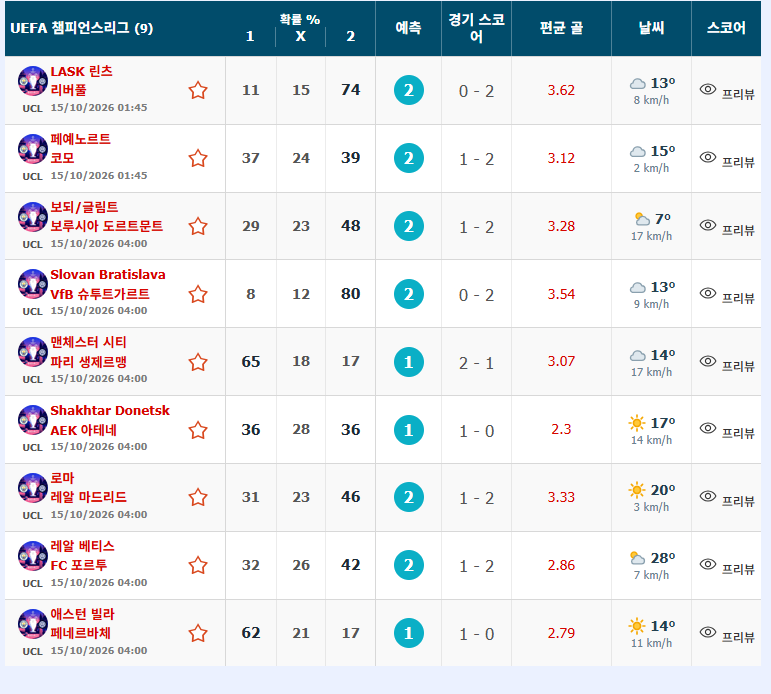Toggle star for 로마 vs 레알 마드리드
Viewport: 771px width, 694px height.
(x=198, y=497)
